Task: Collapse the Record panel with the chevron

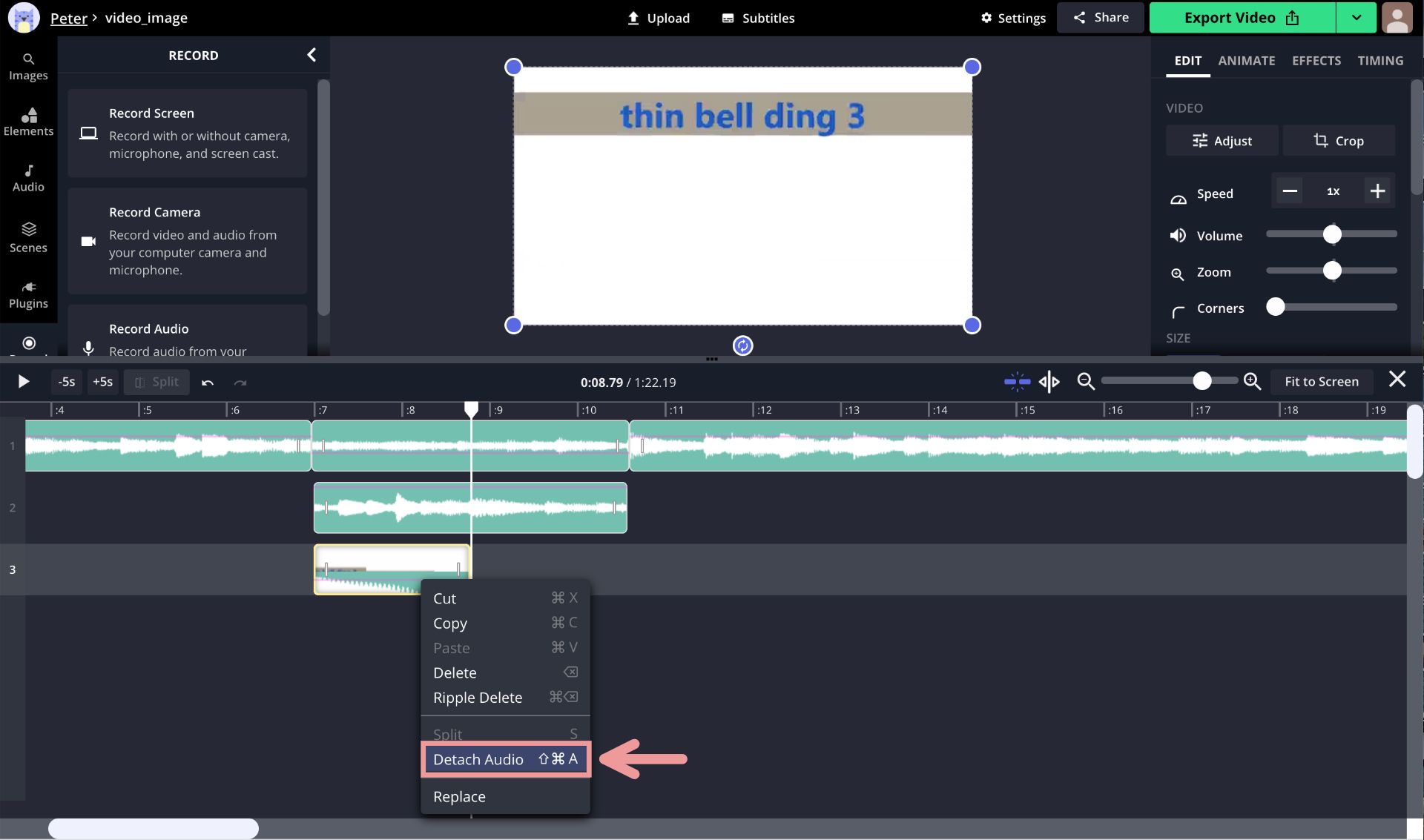Action: pyautogui.click(x=311, y=55)
